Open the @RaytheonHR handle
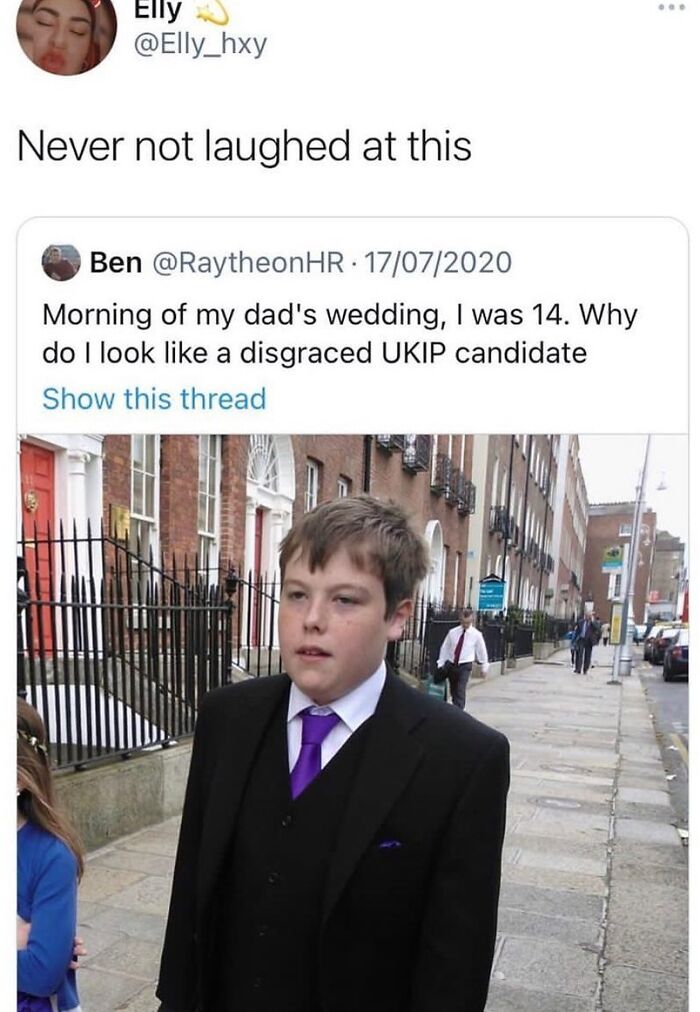Screen dimensions: 700x1012 pos(247,263)
